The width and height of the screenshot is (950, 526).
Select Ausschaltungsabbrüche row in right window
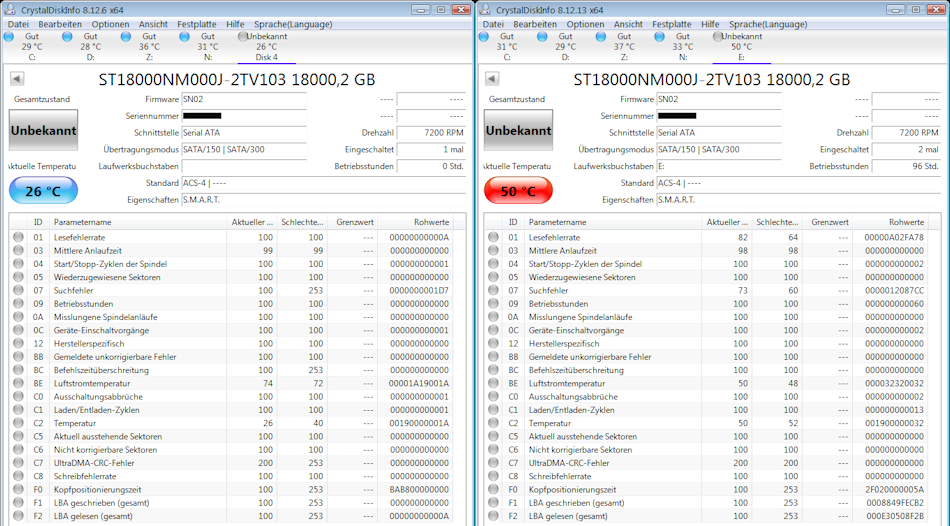(x=707, y=396)
